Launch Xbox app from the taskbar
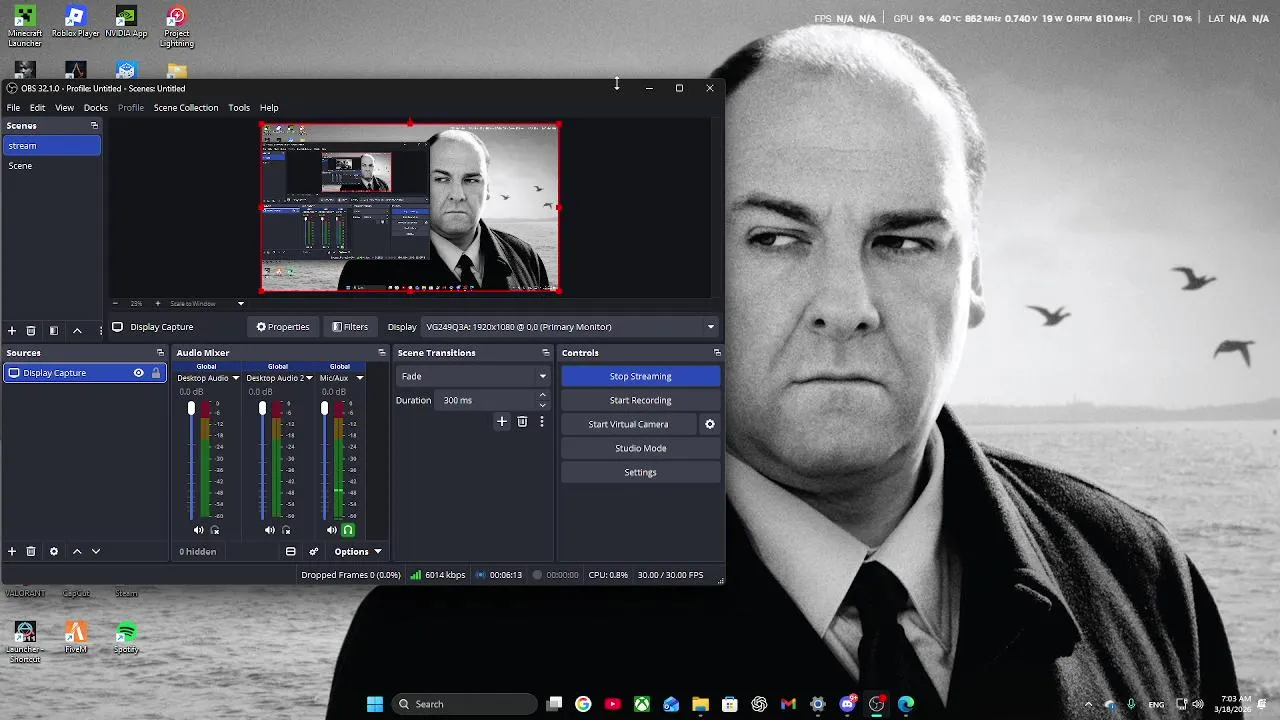 642,704
